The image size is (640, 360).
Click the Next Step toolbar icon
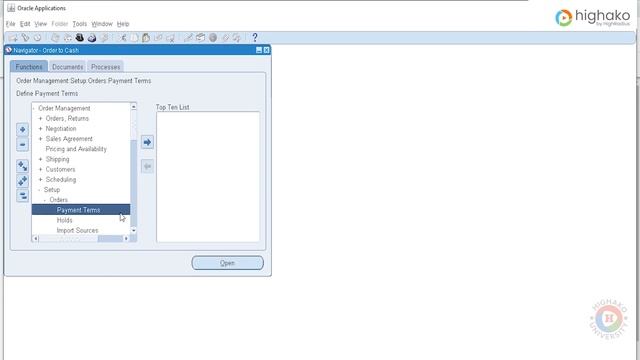point(67,38)
